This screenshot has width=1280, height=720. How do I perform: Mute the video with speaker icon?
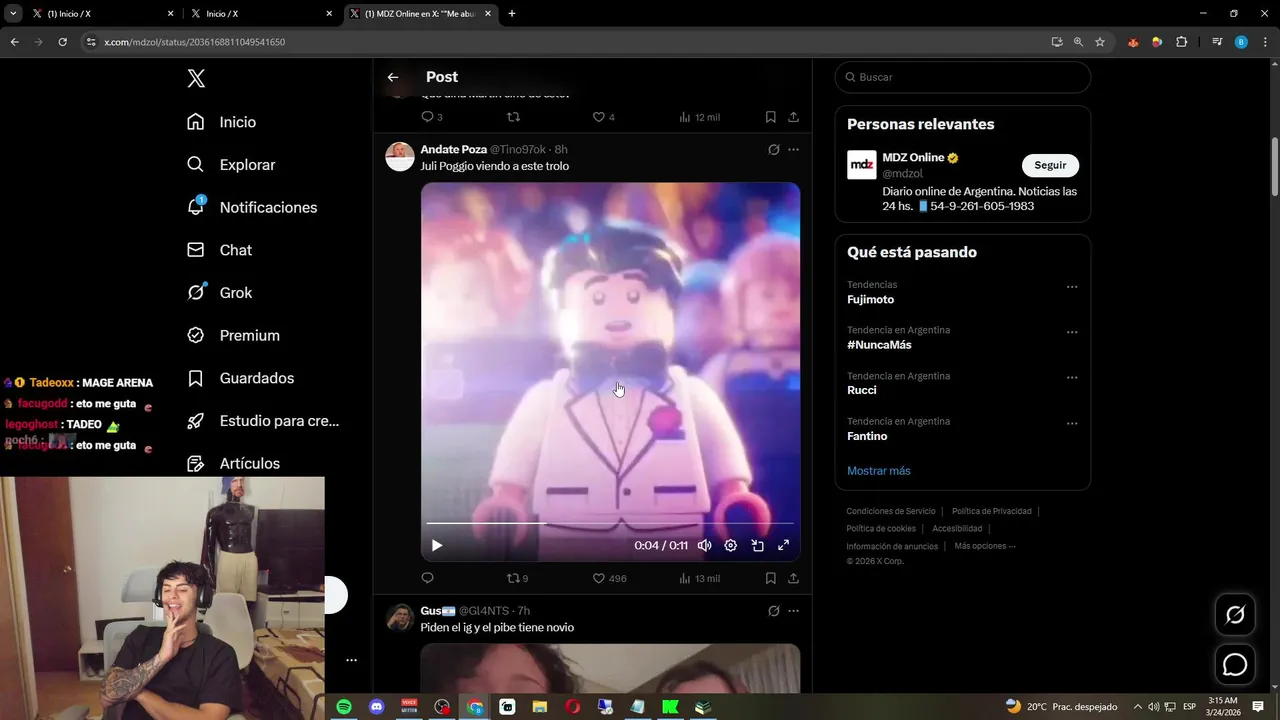pos(705,545)
